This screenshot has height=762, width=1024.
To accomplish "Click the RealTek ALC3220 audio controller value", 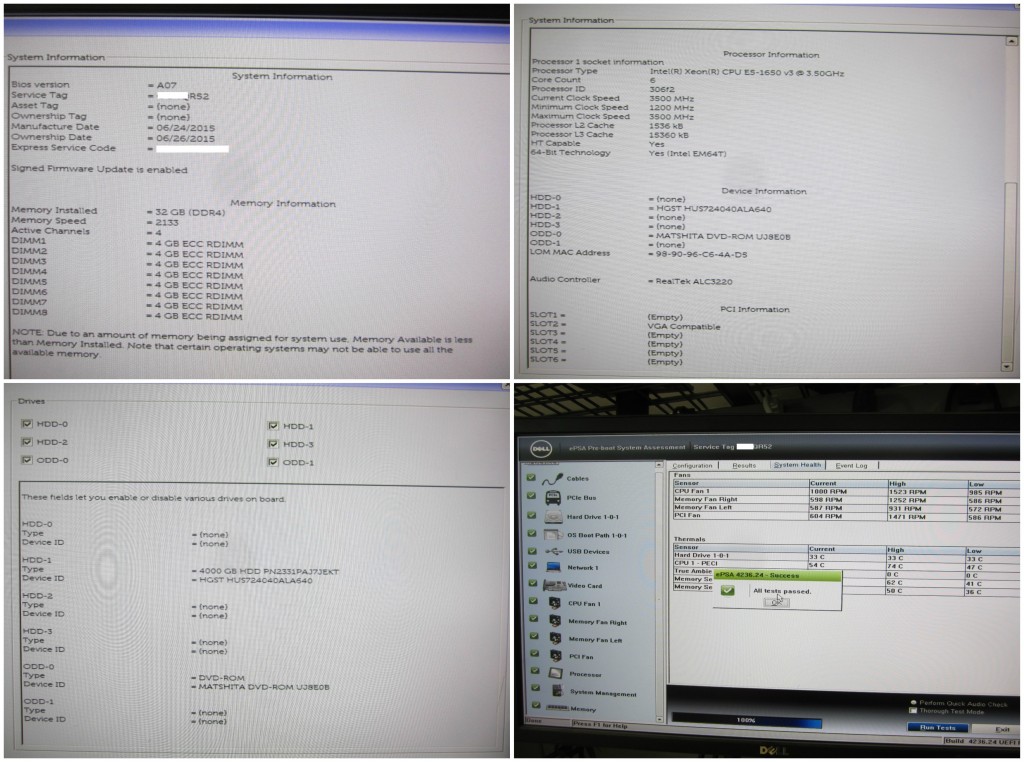I will (x=694, y=281).
